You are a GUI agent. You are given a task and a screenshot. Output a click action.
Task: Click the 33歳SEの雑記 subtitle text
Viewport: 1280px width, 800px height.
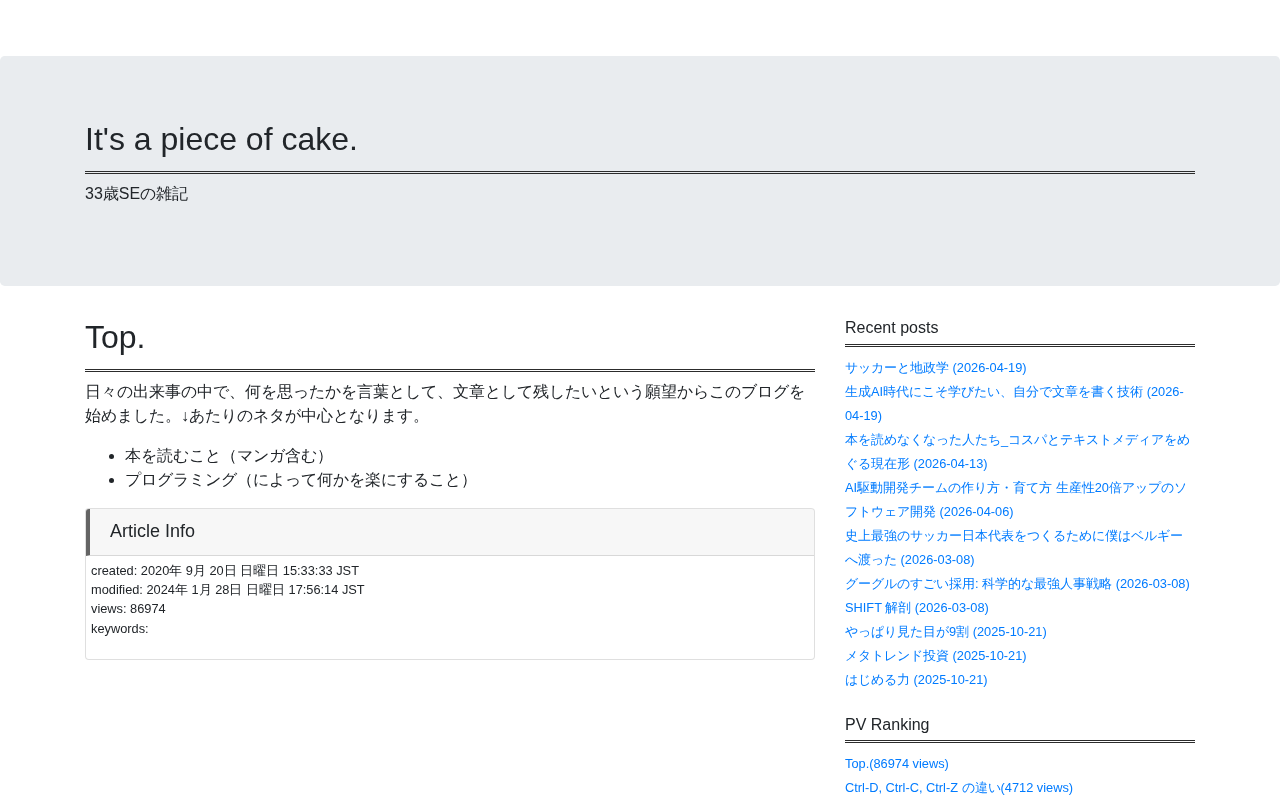coord(136,194)
